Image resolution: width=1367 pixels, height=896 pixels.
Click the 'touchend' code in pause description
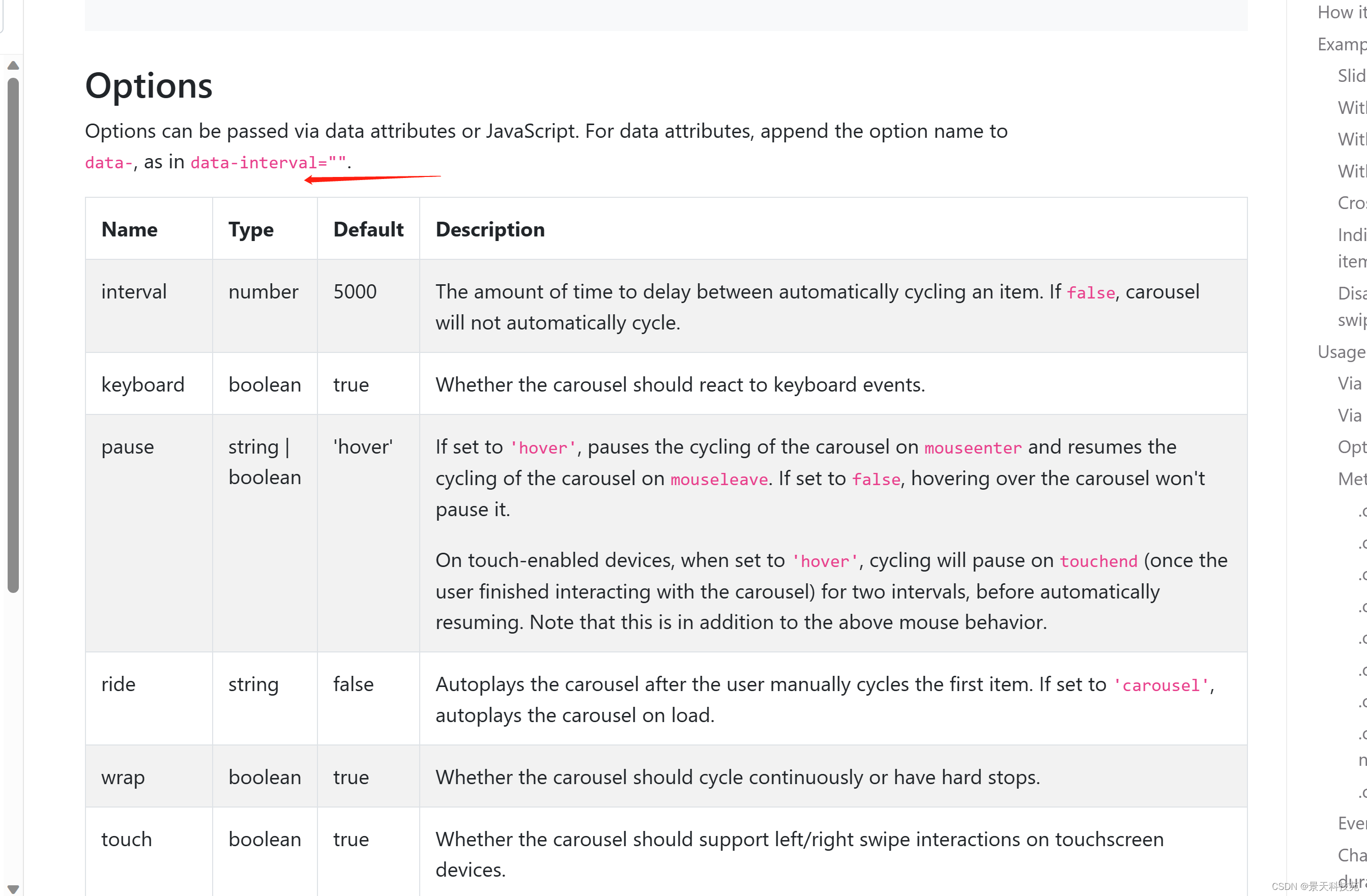click(1098, 561)
